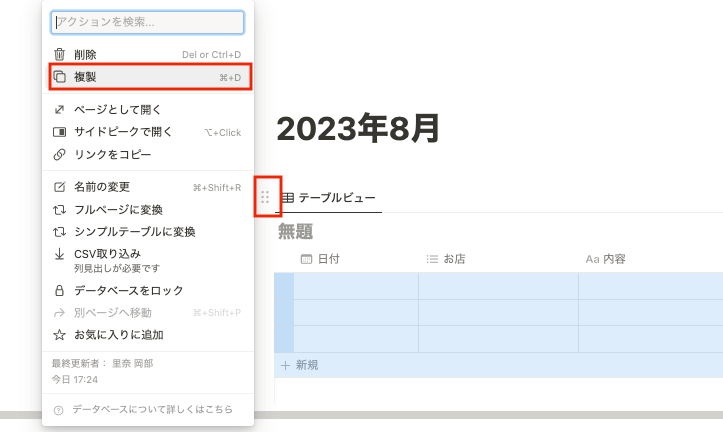
Task: Click the アクションを検索 search field
Action: click(147, 22)
